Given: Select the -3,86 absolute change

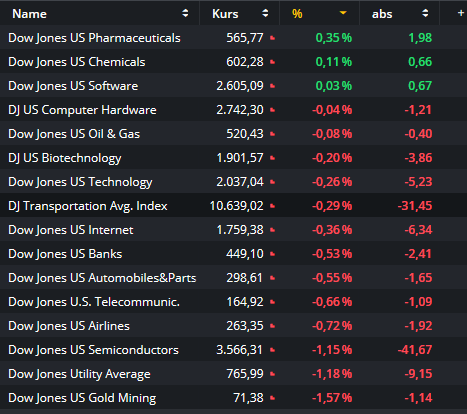Looking at the screenshot, I should (418, 158).
